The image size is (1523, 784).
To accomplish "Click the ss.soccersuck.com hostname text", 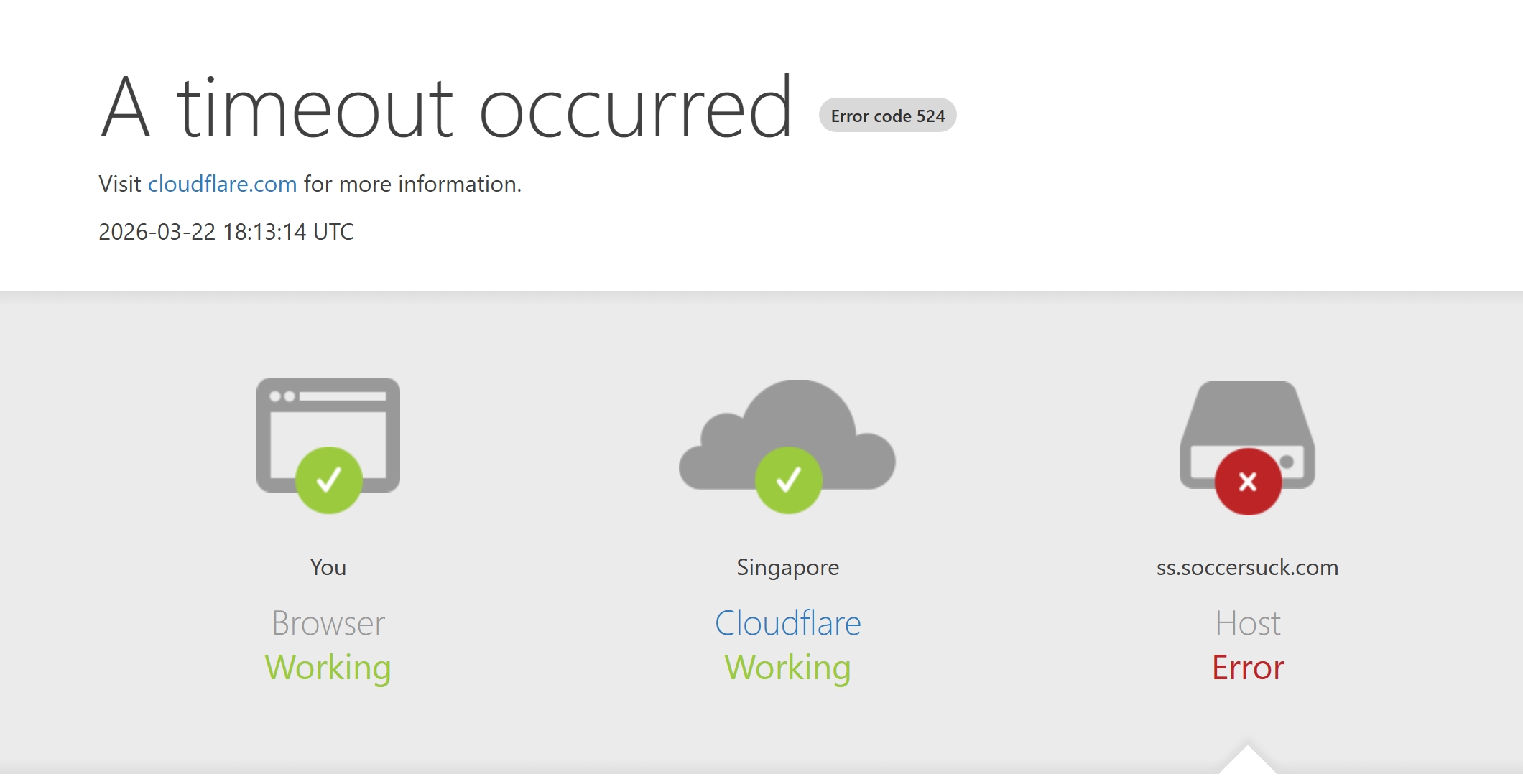I will (x=1247, y=567).
